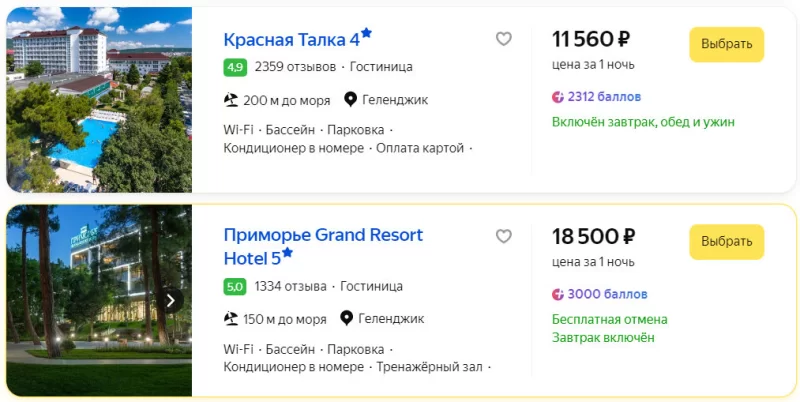The image size is (800, 402).
Task: Click purple bonus icon by 2312 баллов
Action: [x=558, y=97]
